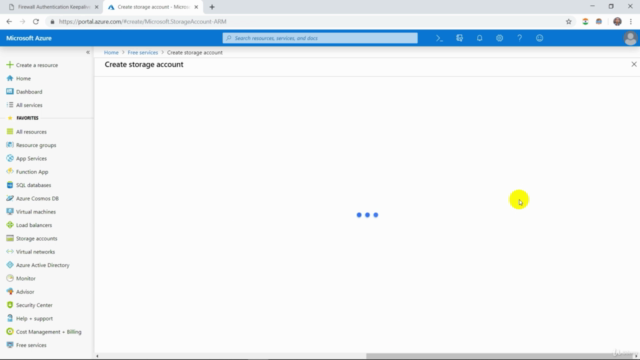Screen dimensions: 640x360
Task: Click the Microsoft Azure logo text
Action: 29,38
